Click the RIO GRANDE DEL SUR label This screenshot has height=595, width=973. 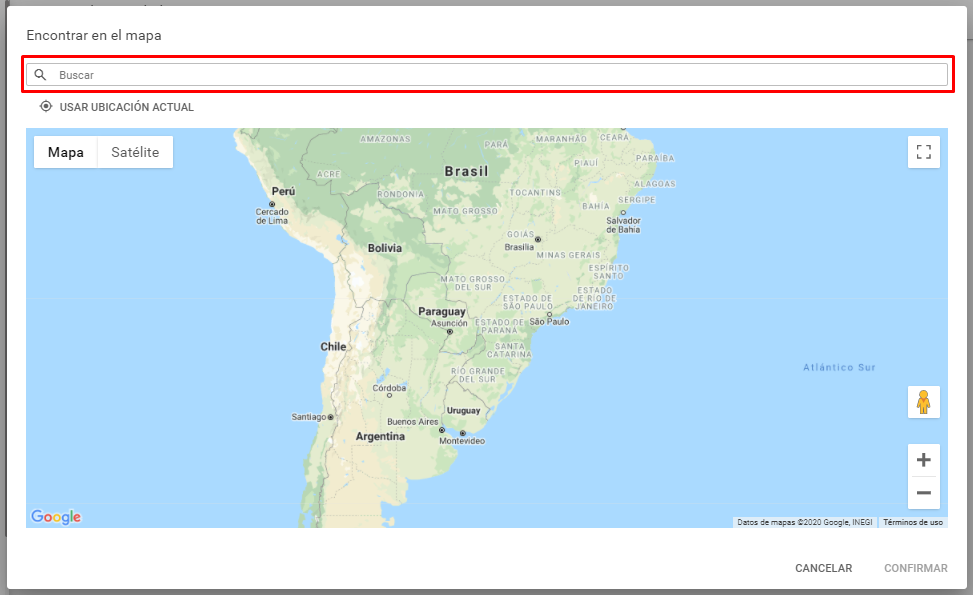coord(478,375)
